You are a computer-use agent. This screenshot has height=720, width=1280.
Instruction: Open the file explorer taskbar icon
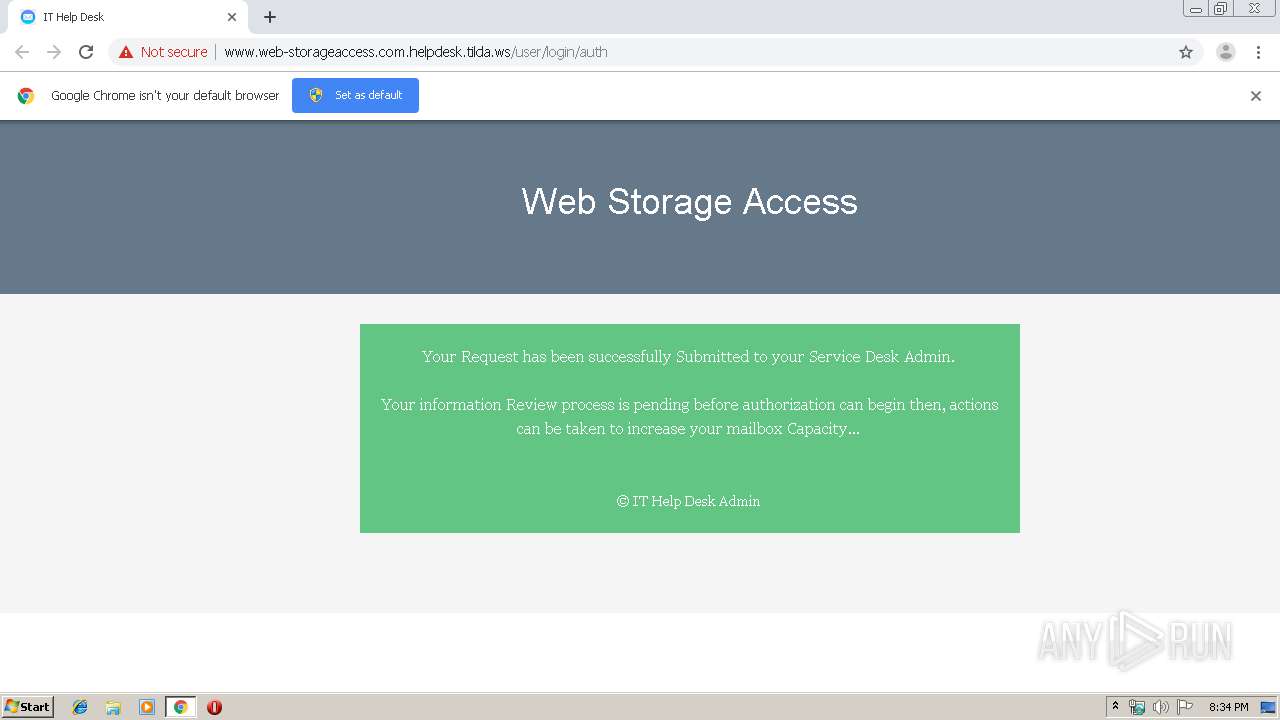113,707
